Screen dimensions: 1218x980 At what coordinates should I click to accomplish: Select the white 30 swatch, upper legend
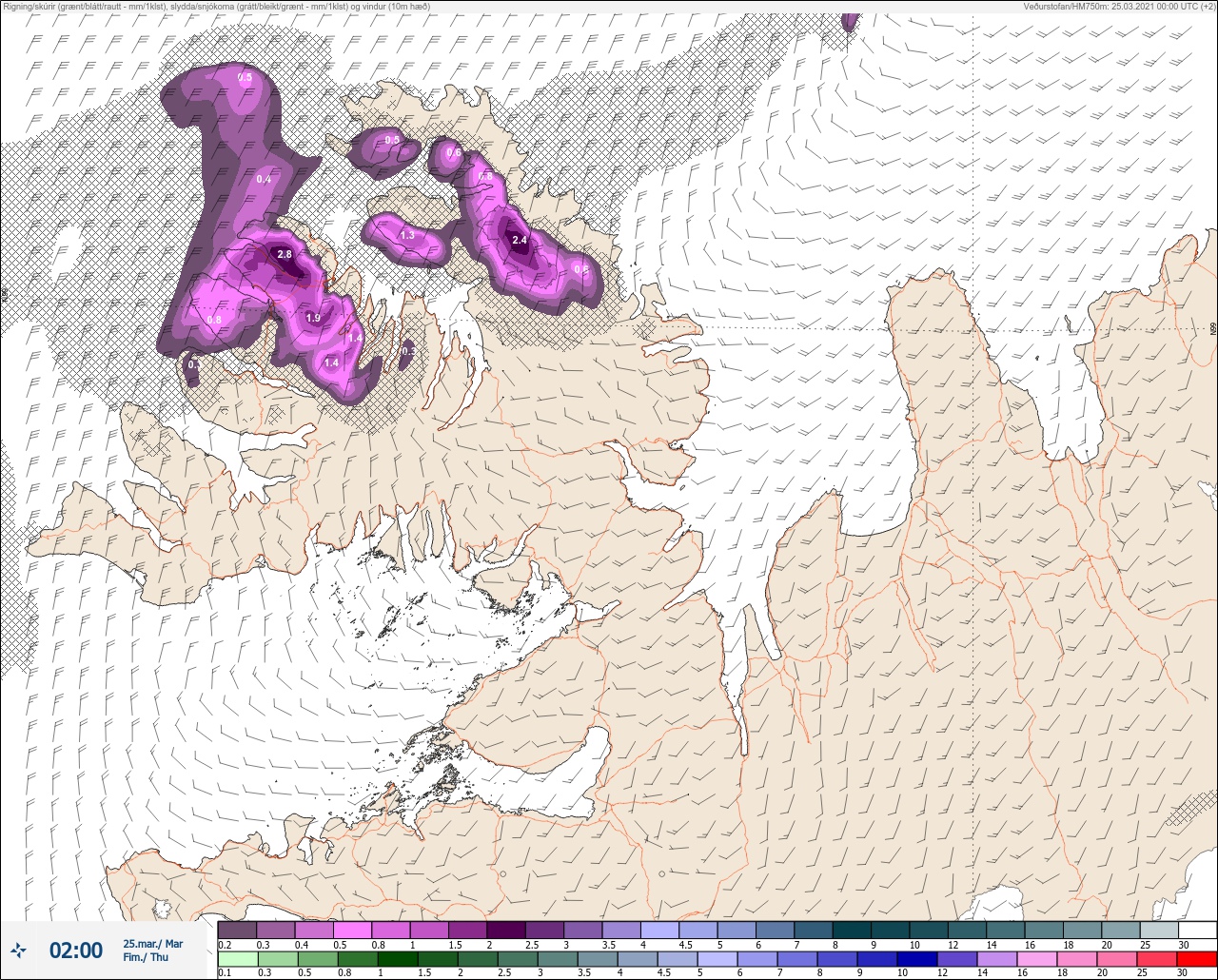click(x=1197, y=930)
